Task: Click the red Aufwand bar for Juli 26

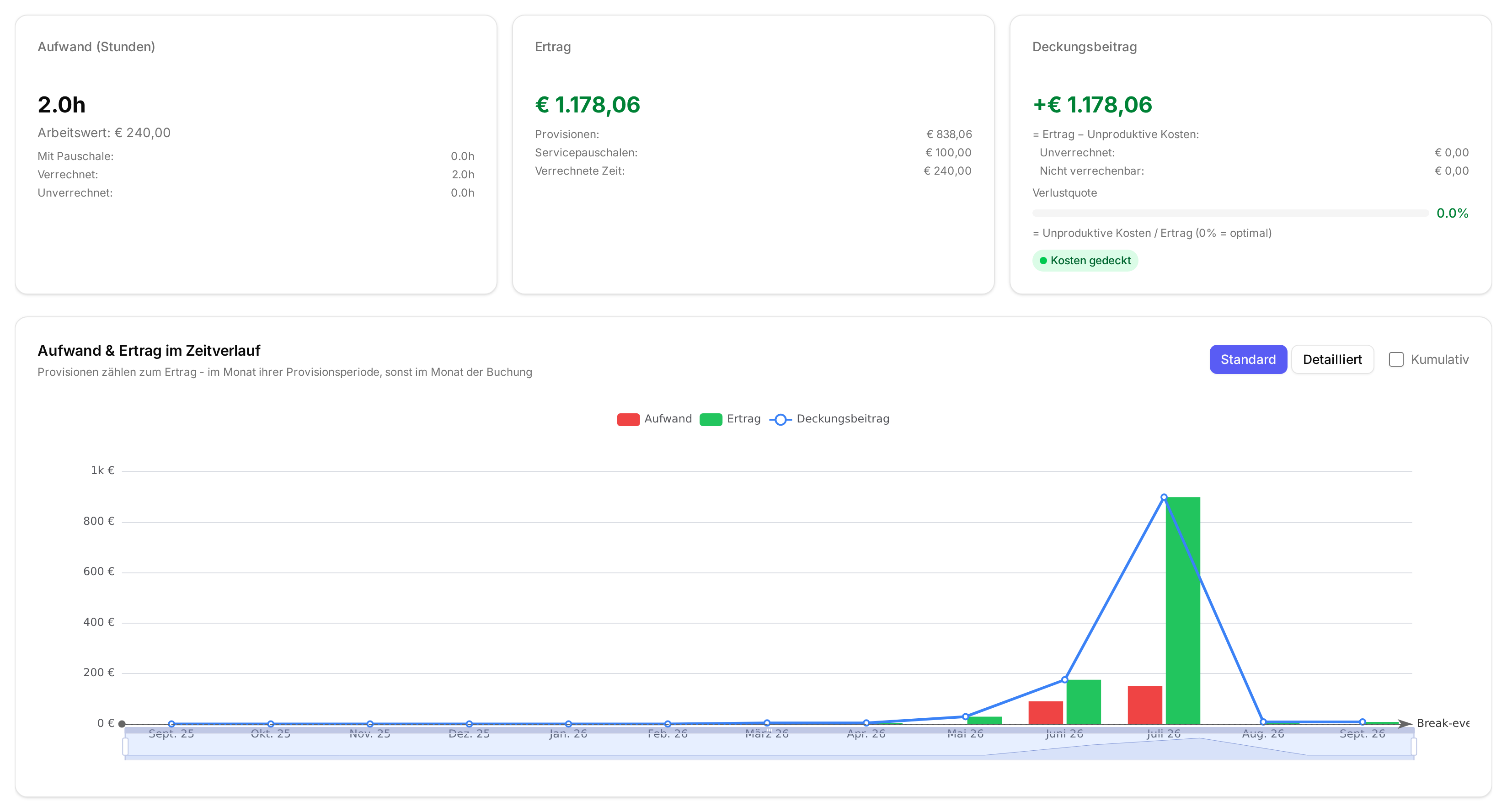Action: click(x=1144, y=705)
